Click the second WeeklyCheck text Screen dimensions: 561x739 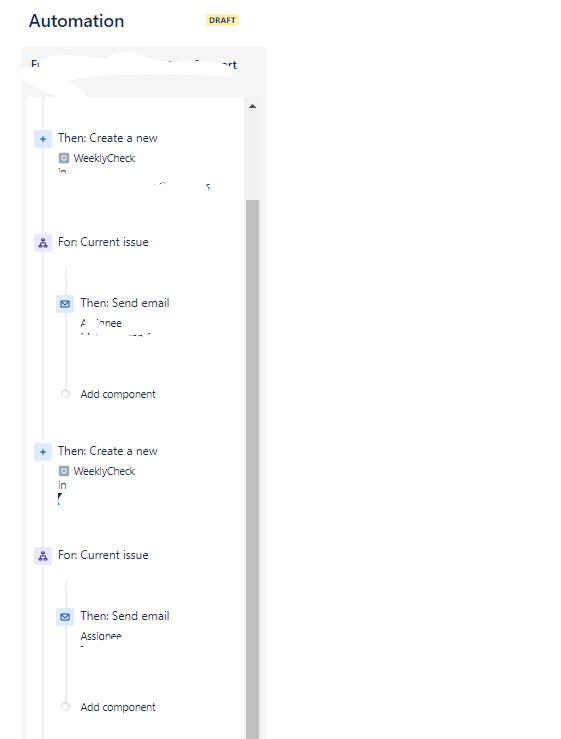[x=104, y=471]
